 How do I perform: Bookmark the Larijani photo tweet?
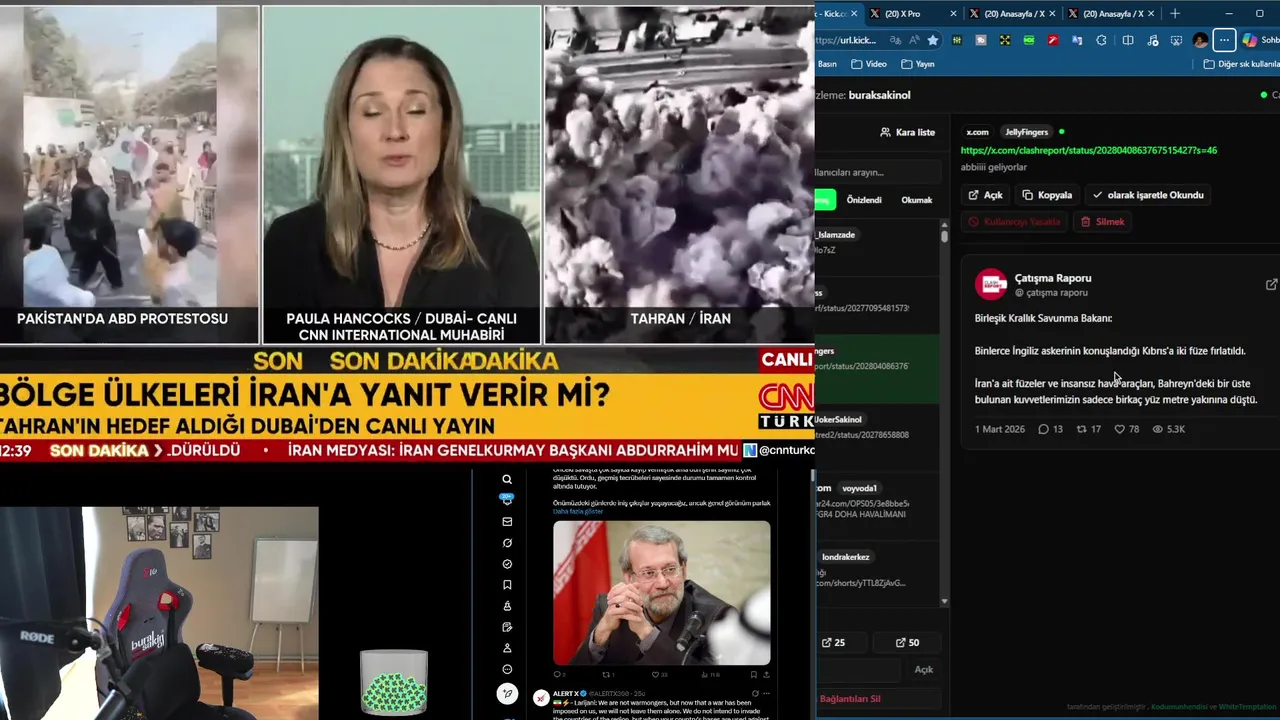(754, 674)
